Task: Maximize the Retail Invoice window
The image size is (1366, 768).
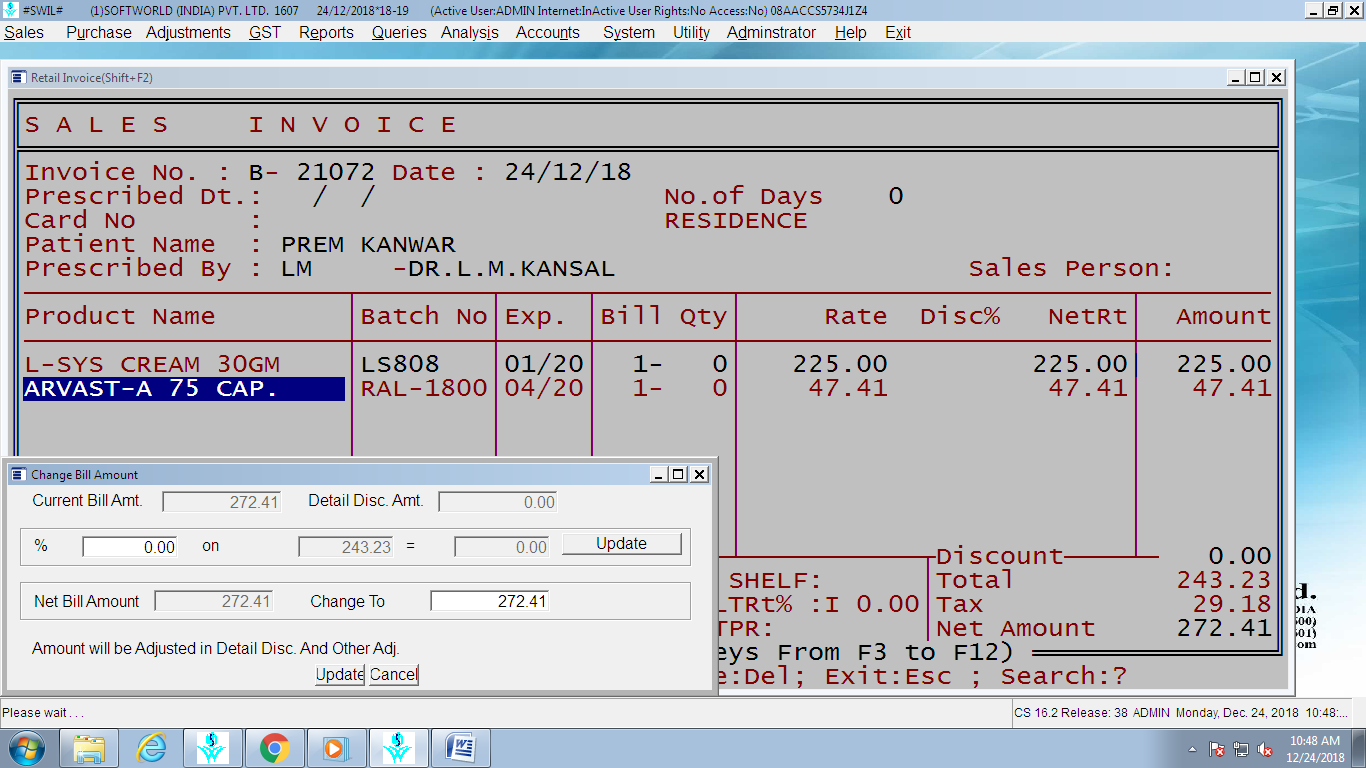Action: click(x=1256, y=77)
